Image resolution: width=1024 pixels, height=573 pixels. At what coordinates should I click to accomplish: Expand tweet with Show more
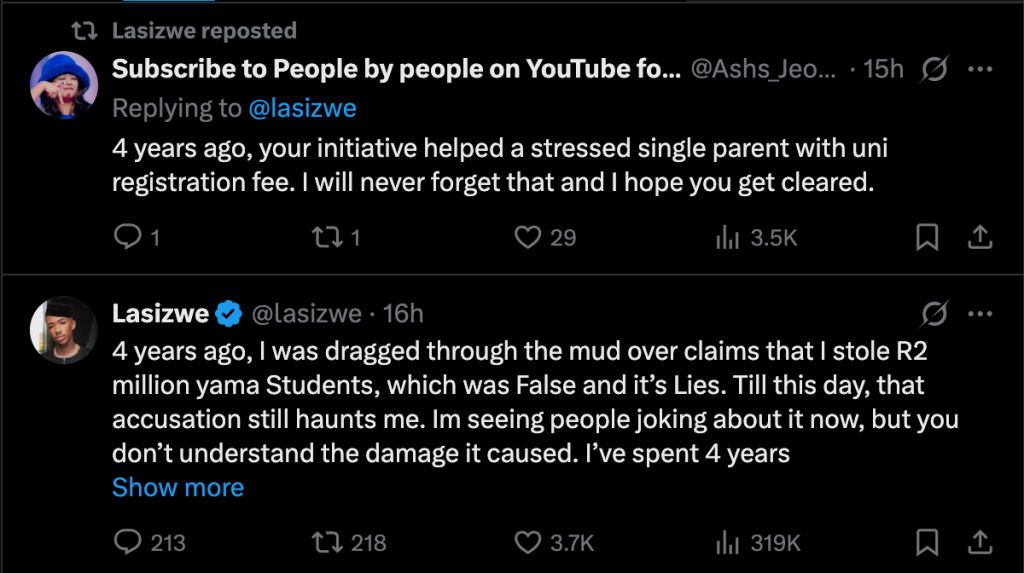(178, 488)
